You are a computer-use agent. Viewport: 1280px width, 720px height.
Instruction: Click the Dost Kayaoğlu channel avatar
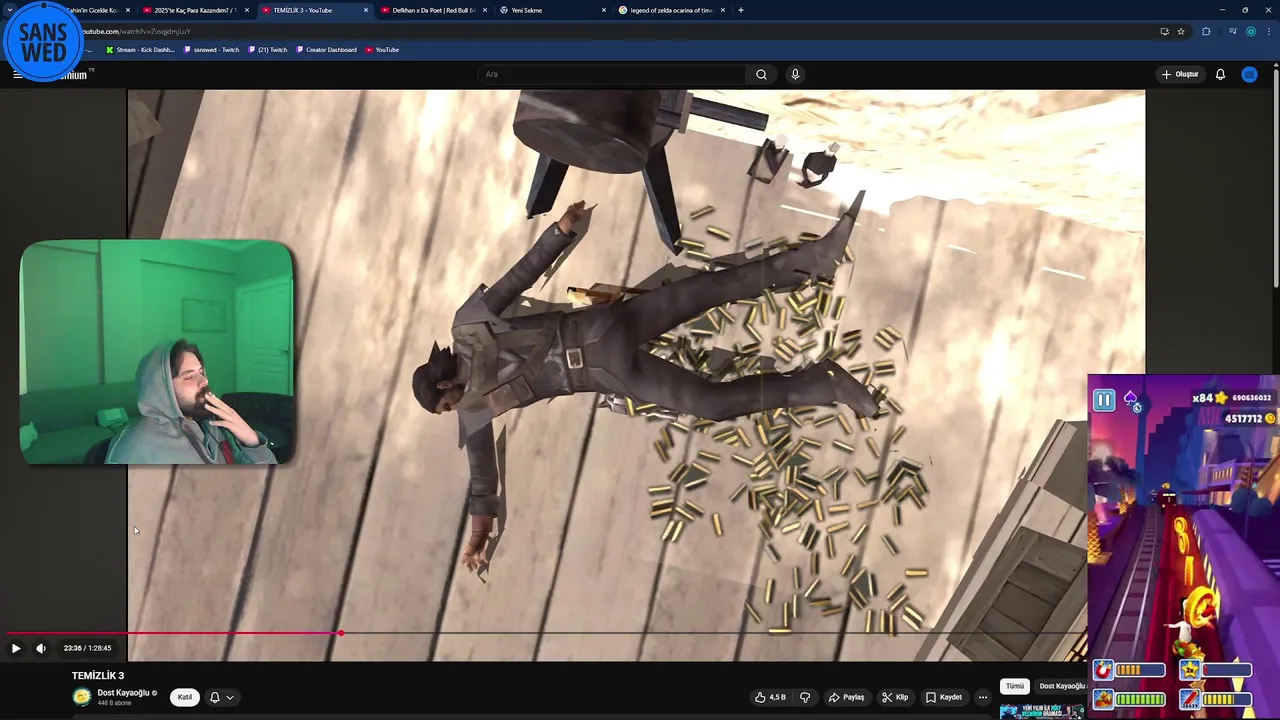click(x=81, y=697)
